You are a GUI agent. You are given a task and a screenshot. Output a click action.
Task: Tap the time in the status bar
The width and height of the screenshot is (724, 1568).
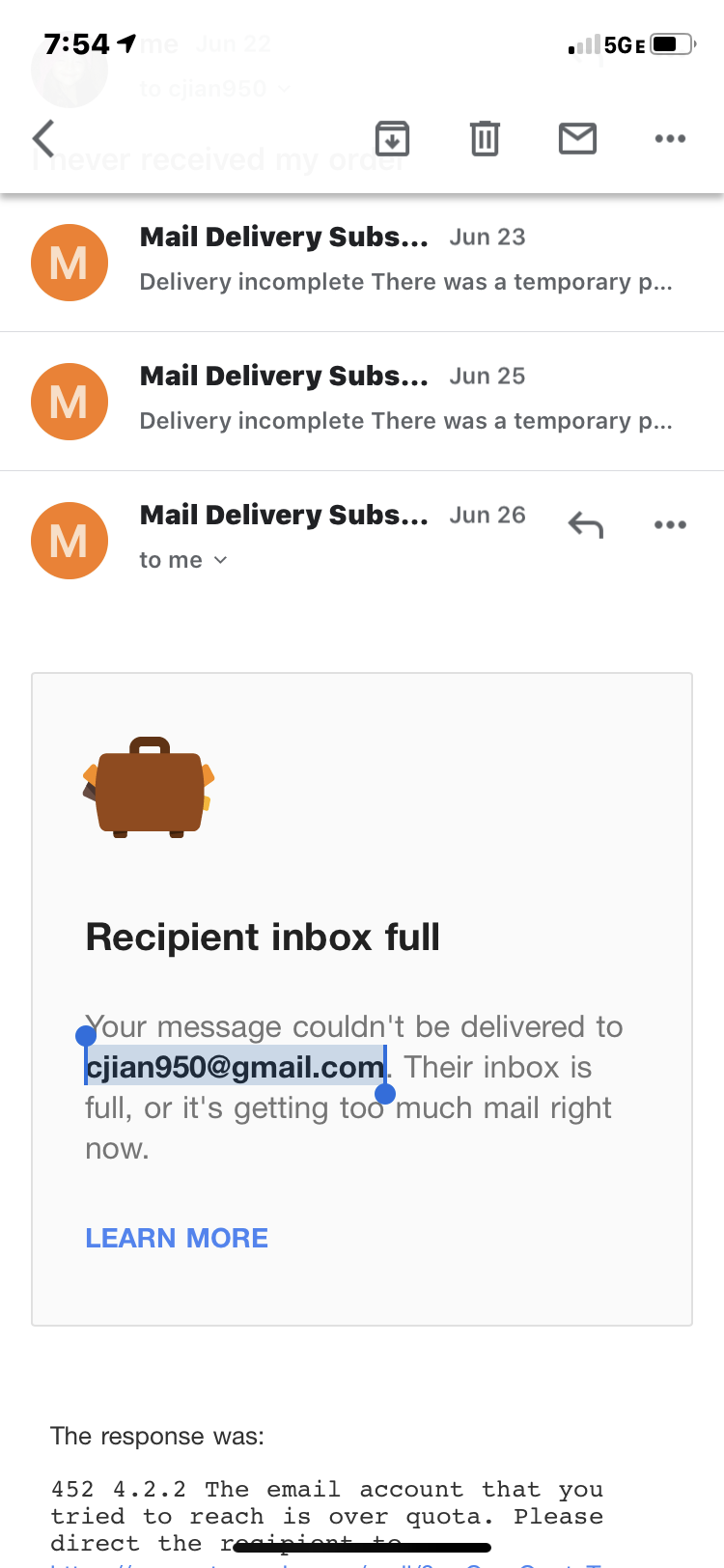[x=77, y=44]
